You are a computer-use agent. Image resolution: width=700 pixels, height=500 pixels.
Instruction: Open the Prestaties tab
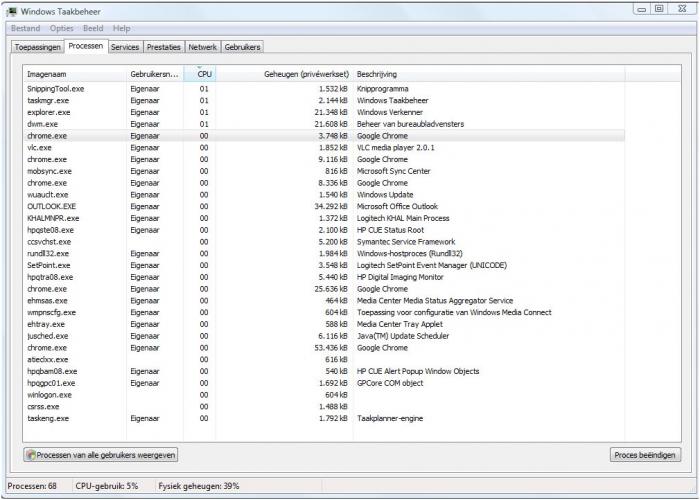point(164,47)
